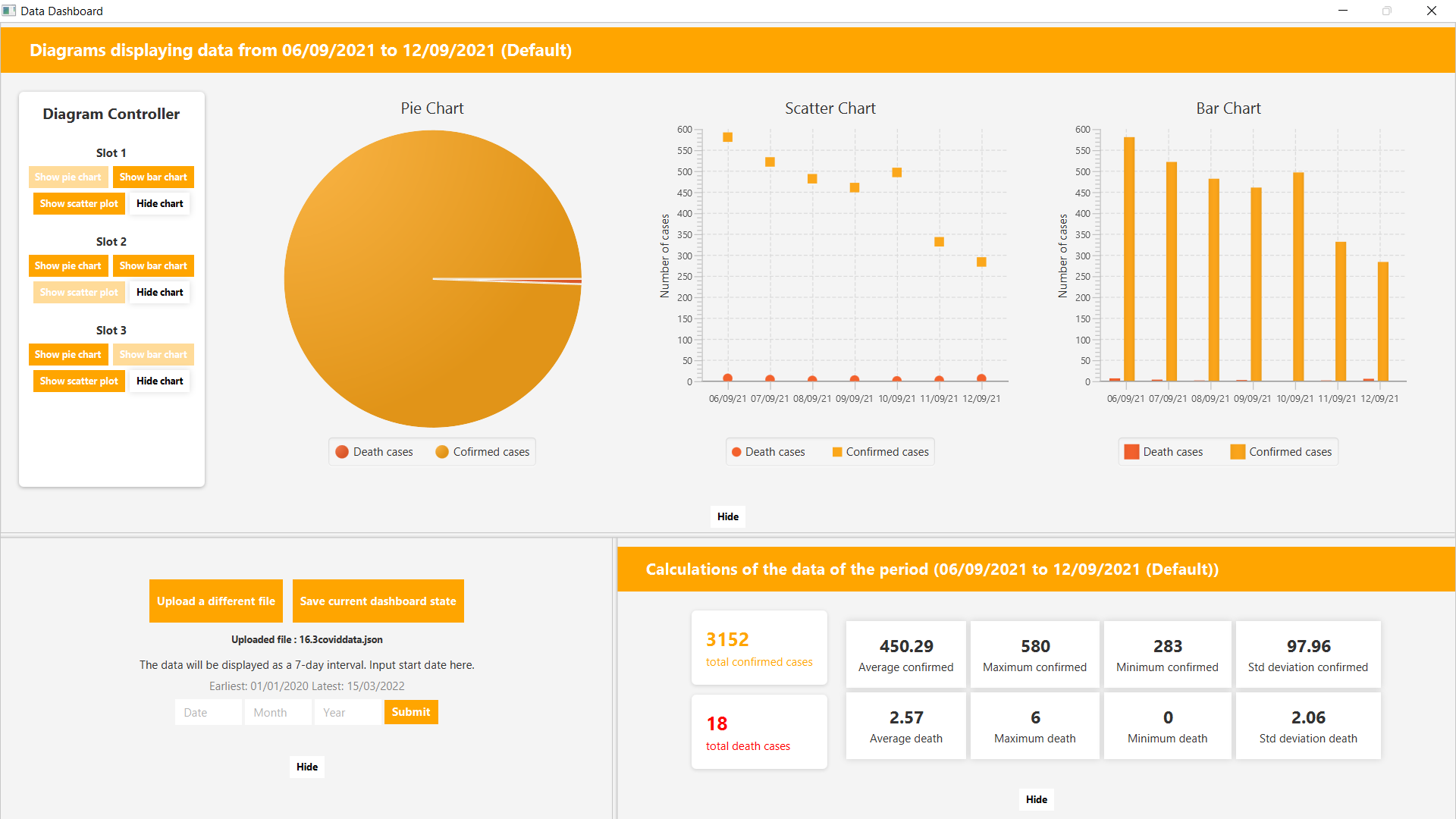
Task: Click the Month input field
Action: (278, 711)
